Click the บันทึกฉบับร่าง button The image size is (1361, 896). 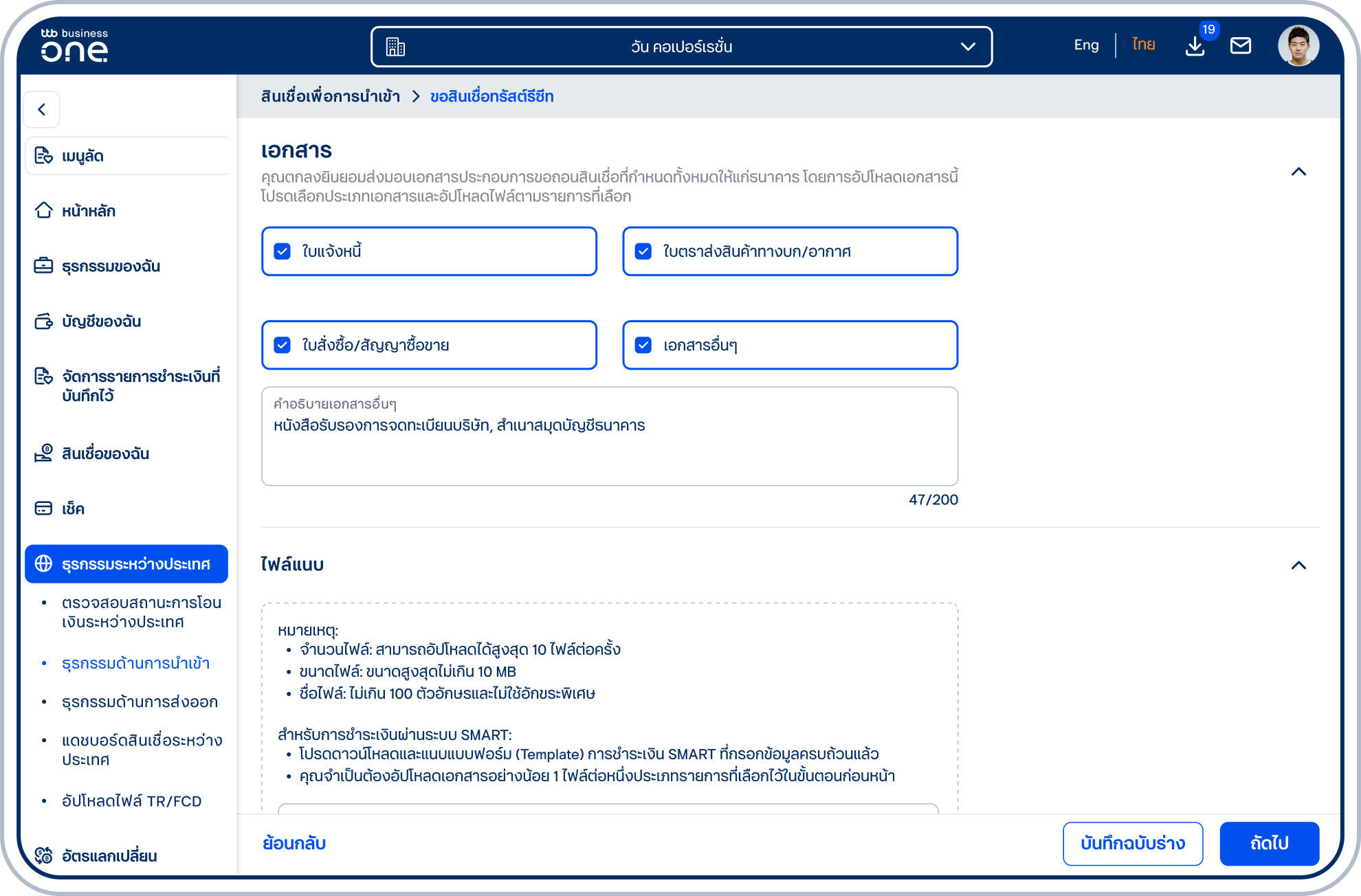pos(1133,844)
